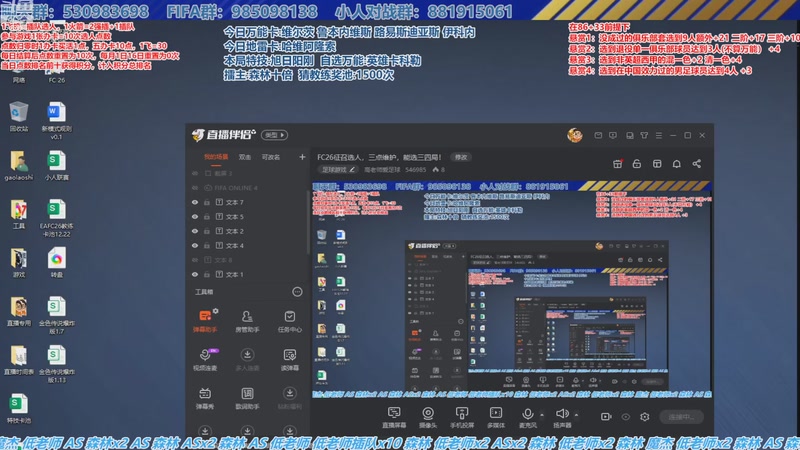The width and height of the screenshot is (800, 450).
Task: Click the source list scrollbar
Action: 308,221
